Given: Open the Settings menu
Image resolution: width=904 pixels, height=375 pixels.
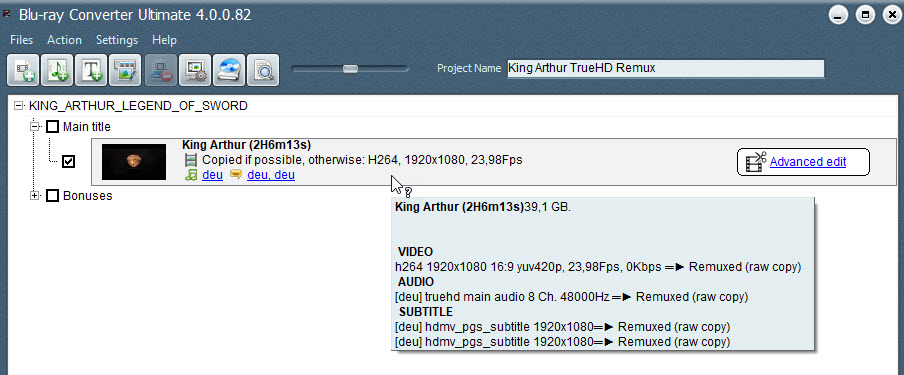Looking at the screenshot, I should point(117,40).
